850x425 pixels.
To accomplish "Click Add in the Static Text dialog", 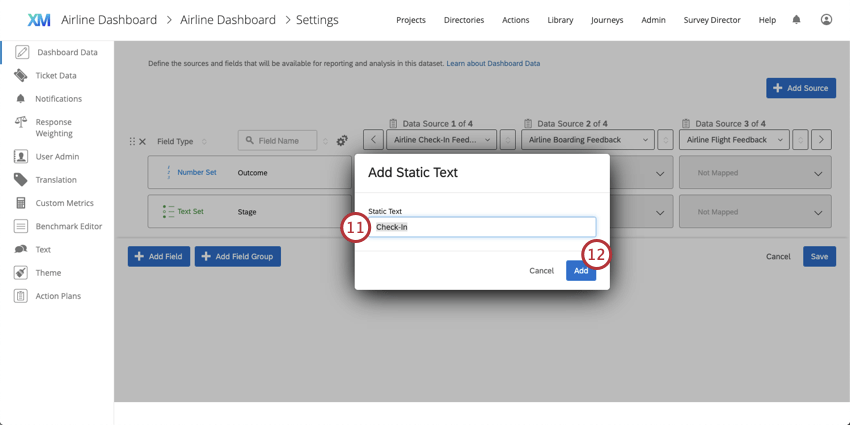I will coord(581,271).
